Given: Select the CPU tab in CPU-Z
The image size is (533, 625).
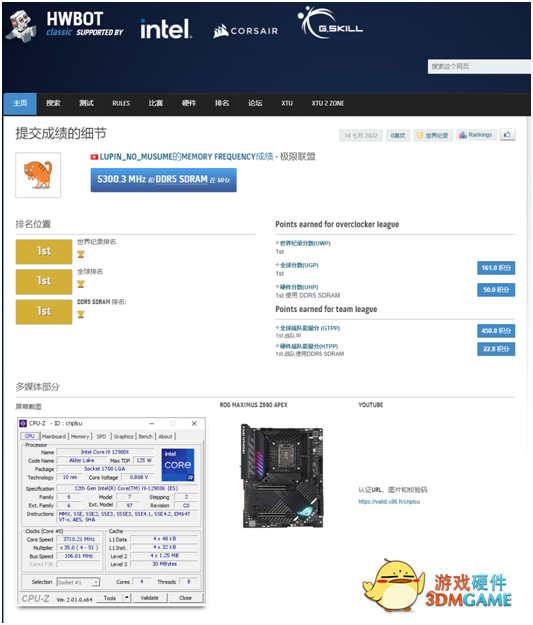Looking at the screenshot, I should pos(30,436).
